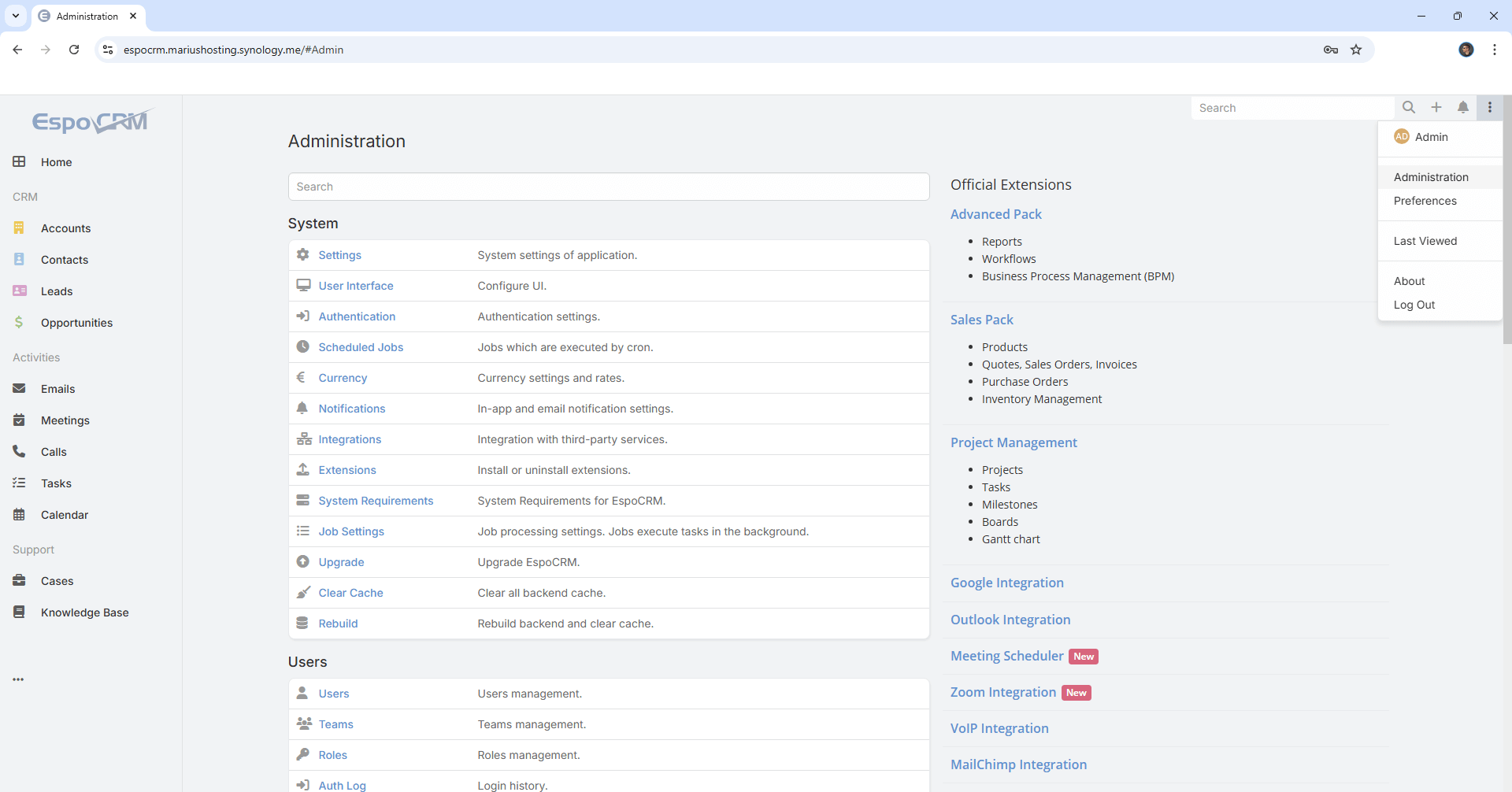Click the Contacts icon in sidebar
The width and height of the screenshot is (1512, 792).
(19, 259)
